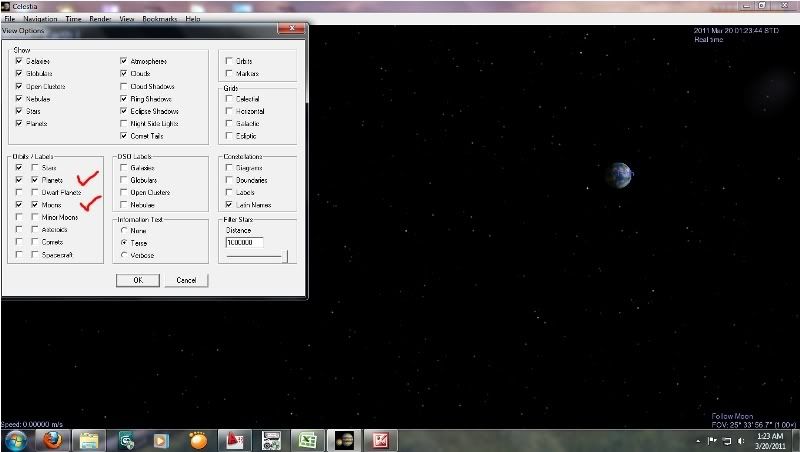Open the View menu
This screenshot has height=452, width=800.
[127, 18]
